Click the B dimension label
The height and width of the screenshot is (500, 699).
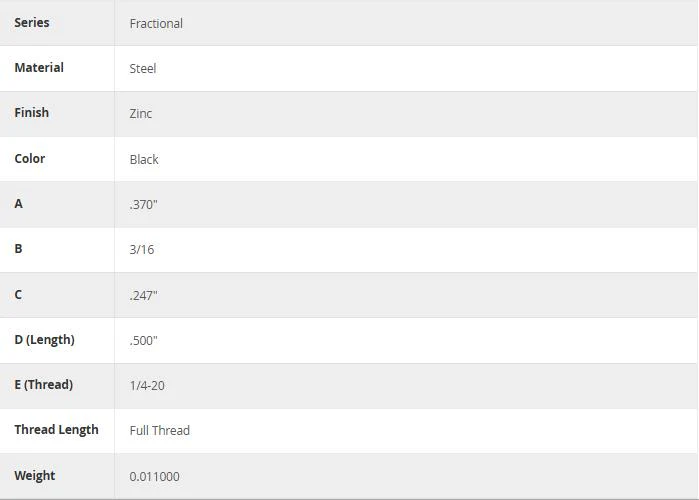[18, 249]
